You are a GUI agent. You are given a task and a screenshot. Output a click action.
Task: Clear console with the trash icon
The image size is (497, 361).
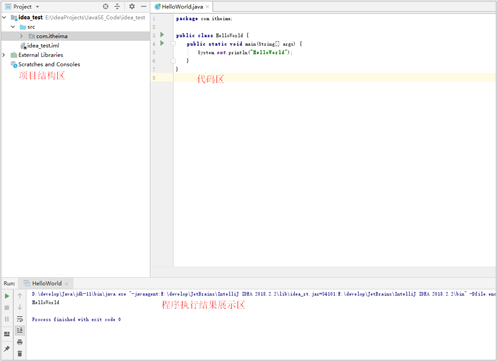(x=20, y=353)
